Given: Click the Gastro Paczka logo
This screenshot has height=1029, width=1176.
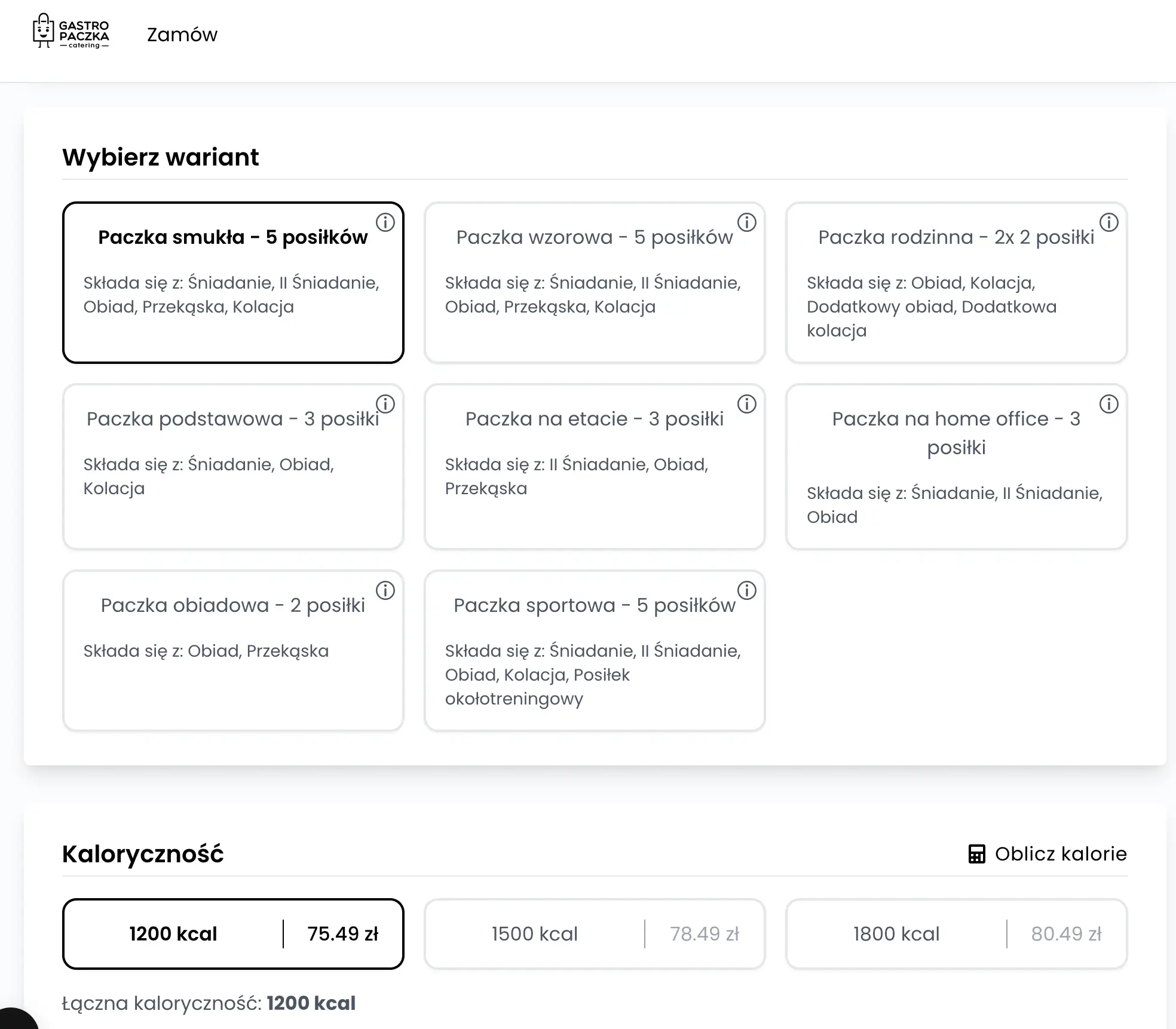Looking at the screenshot, I should coord(71,32).
